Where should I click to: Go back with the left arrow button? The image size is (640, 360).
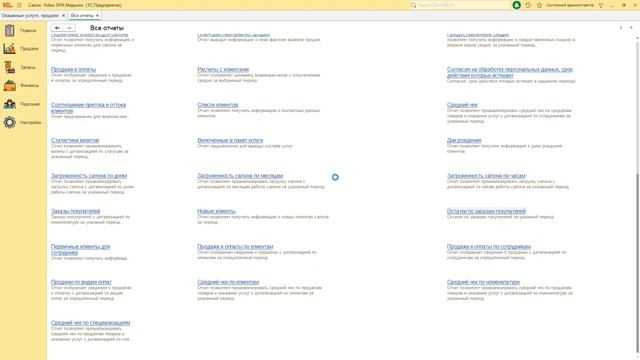pyautogui.click(x=57, y=28)
